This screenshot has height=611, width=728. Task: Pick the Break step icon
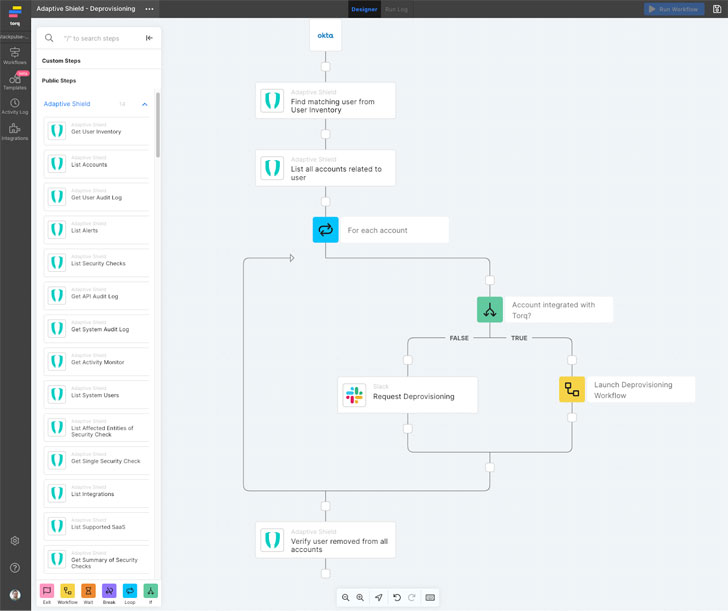[109, 591]
